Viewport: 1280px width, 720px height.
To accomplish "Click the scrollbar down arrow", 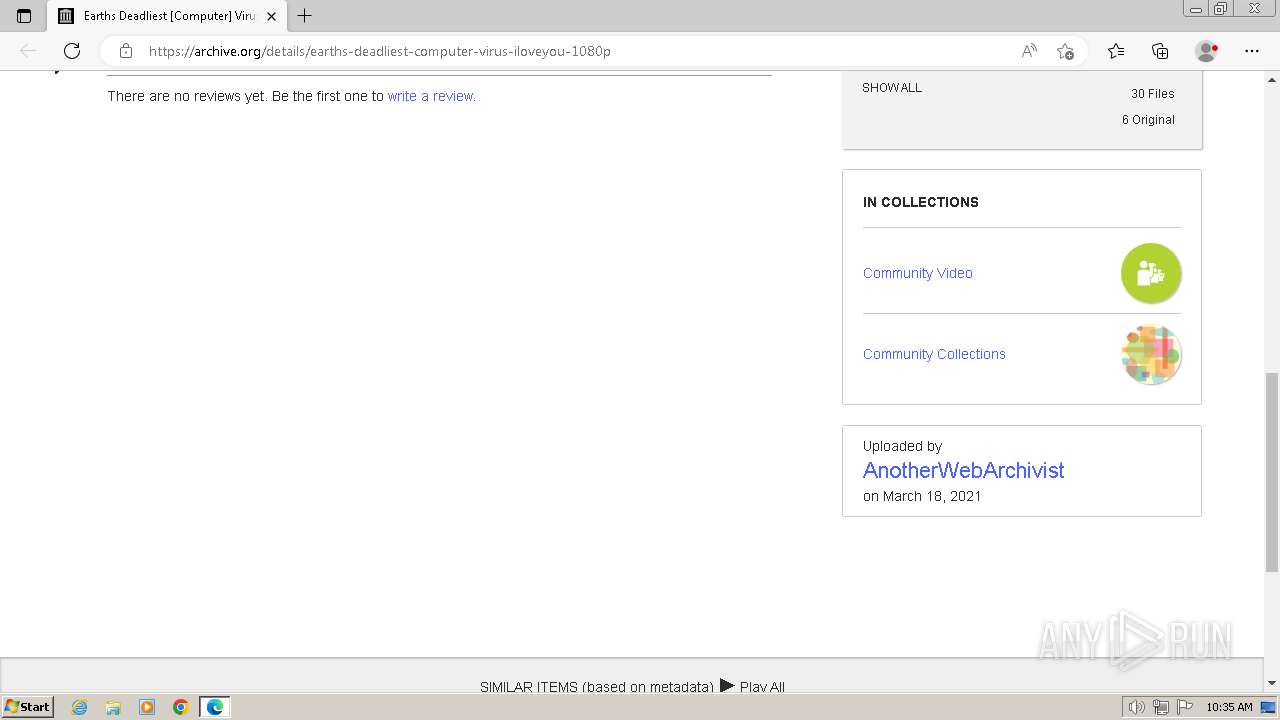I will coord(1272,683).
